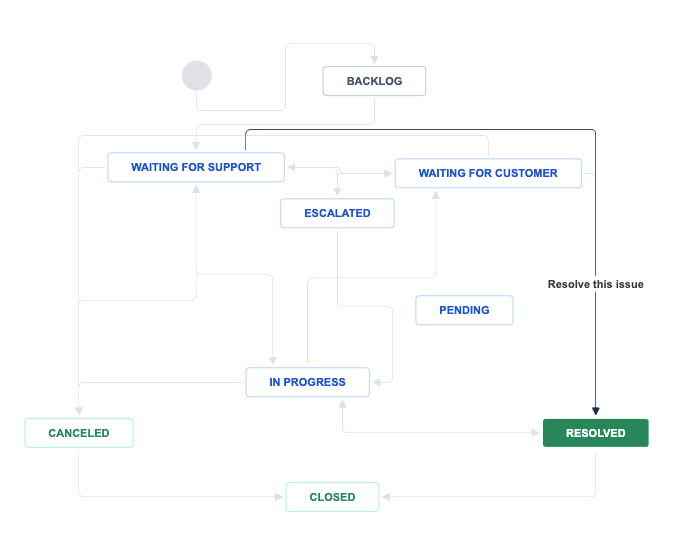698x534 pixels.
Task: Click the gray start circle node
Action: (197, 76)
